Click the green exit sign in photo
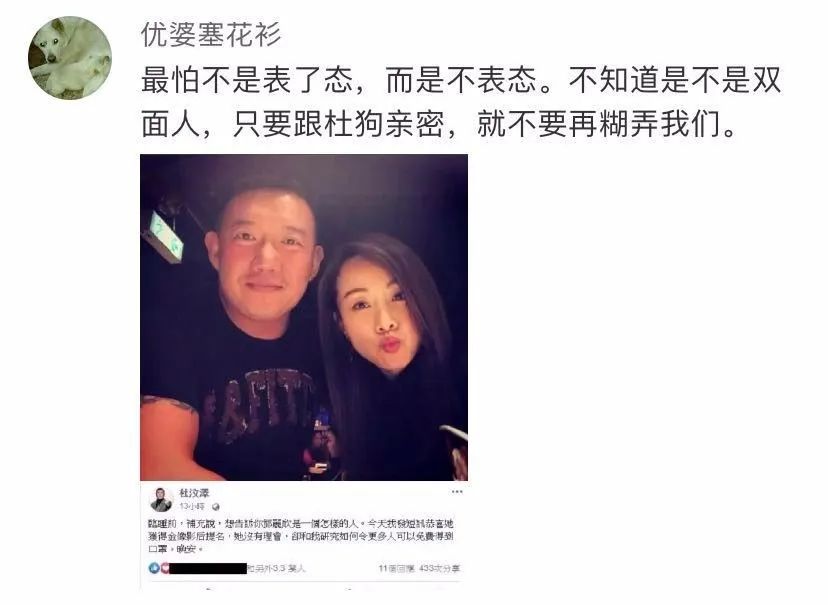This screenshot has width=828, height=605. click(165, 234)
